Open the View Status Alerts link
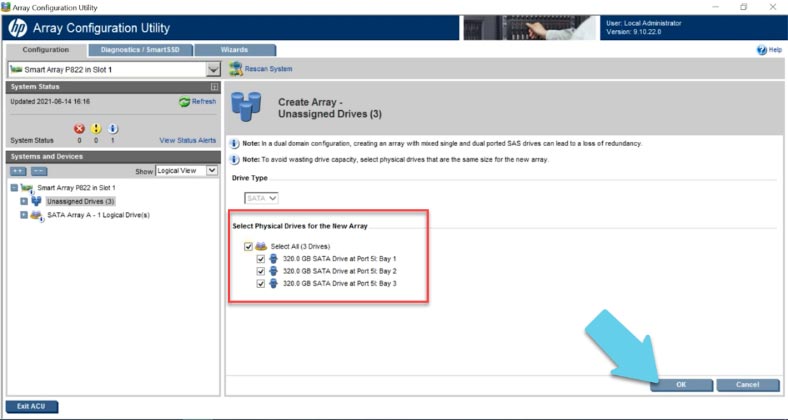788x420 pixels. (x=187, y=141)
